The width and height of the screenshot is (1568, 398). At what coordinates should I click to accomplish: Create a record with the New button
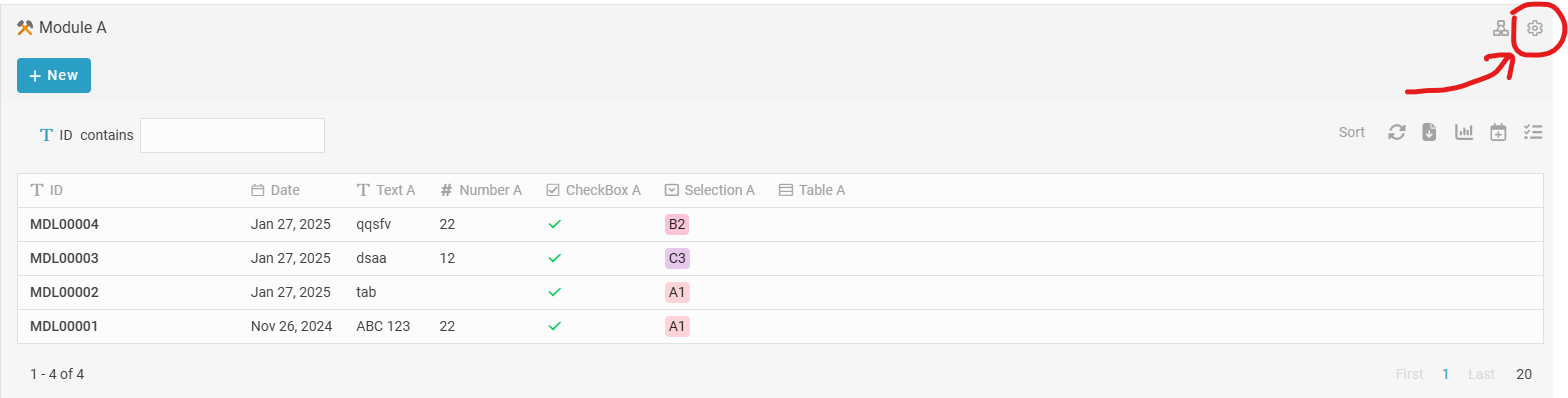point(54,75)
